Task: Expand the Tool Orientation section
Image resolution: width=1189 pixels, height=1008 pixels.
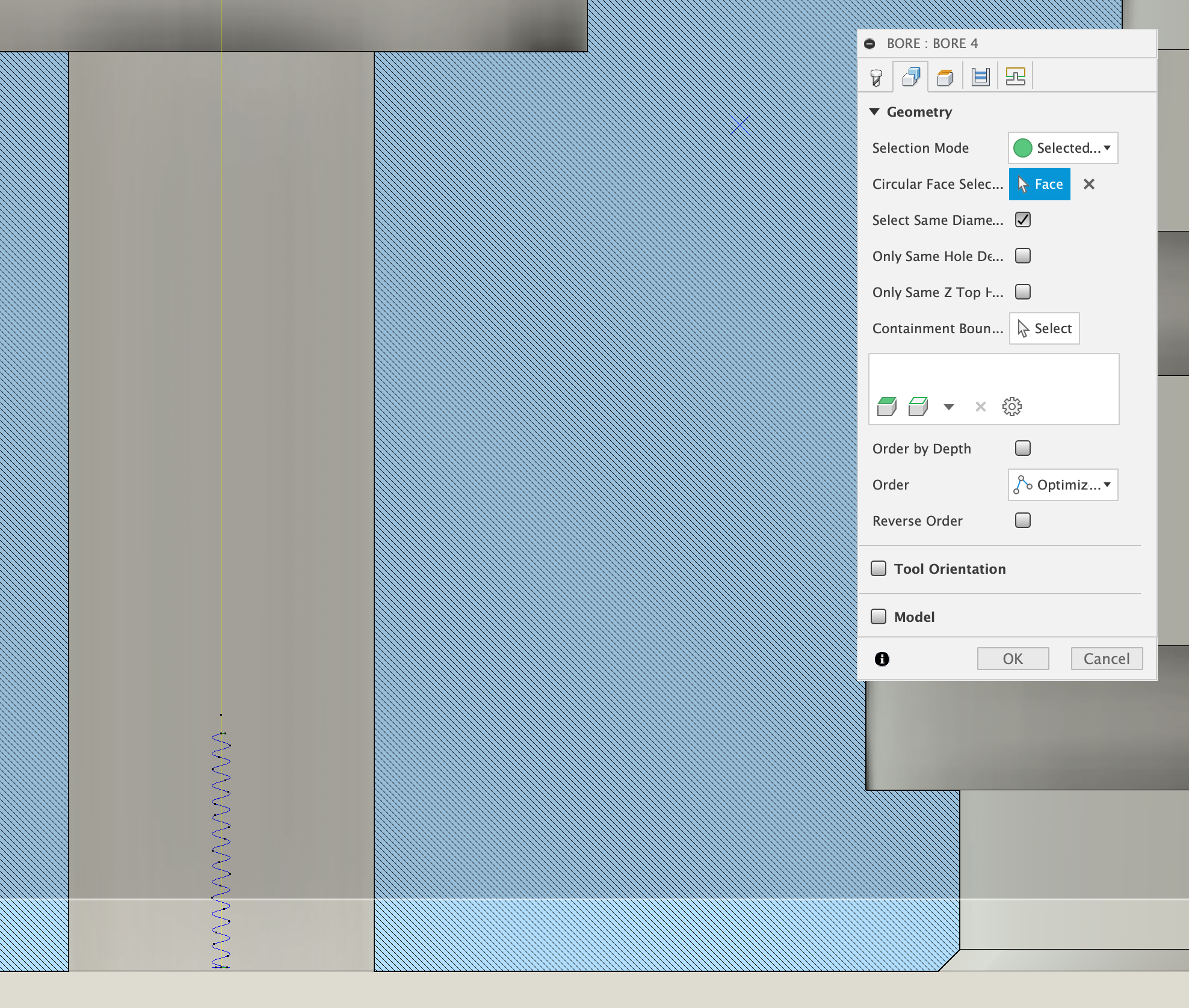Action: pyautogui.click(x=879, y=568)
